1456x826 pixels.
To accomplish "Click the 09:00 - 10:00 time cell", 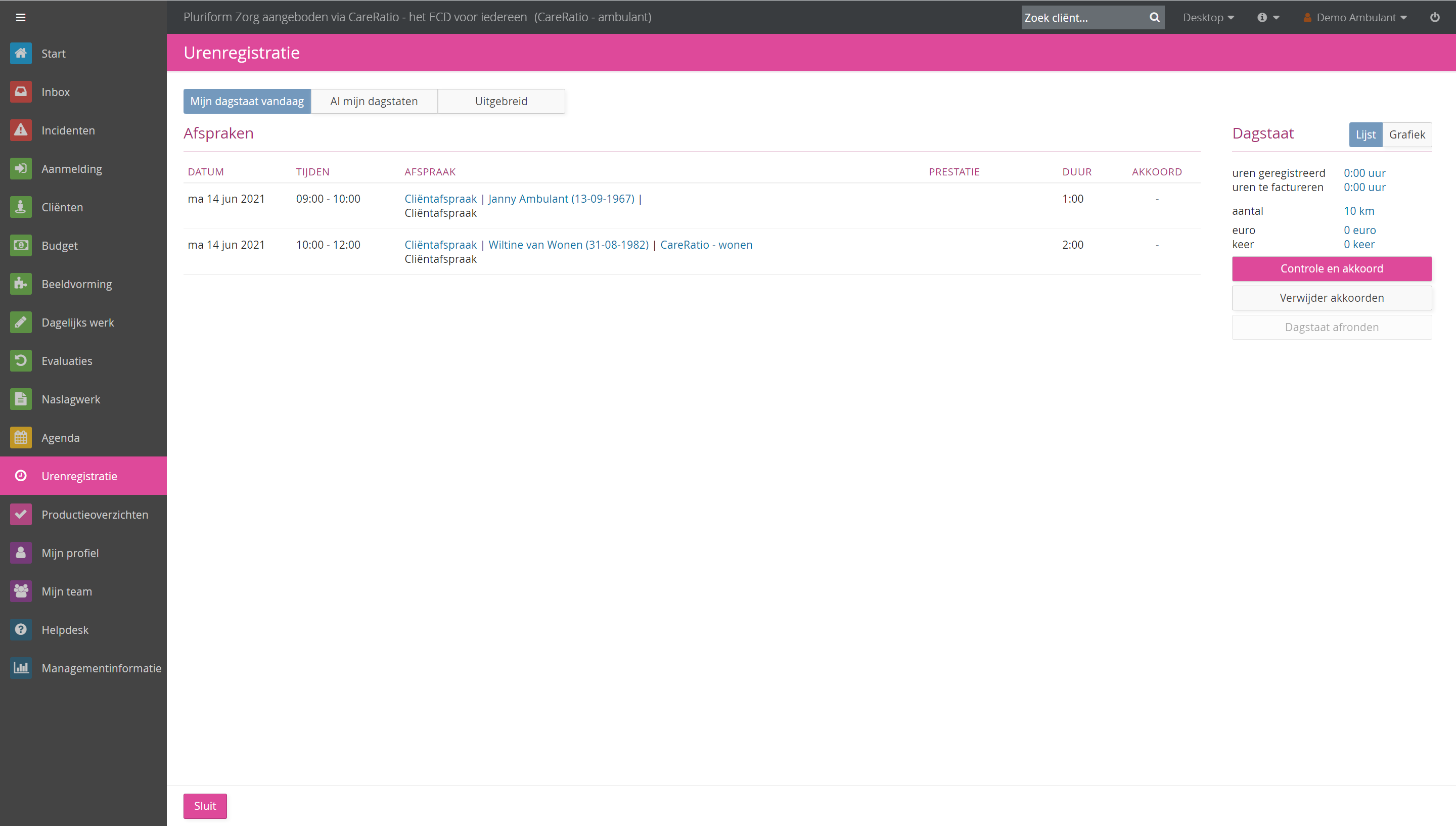I will [328, 199].
